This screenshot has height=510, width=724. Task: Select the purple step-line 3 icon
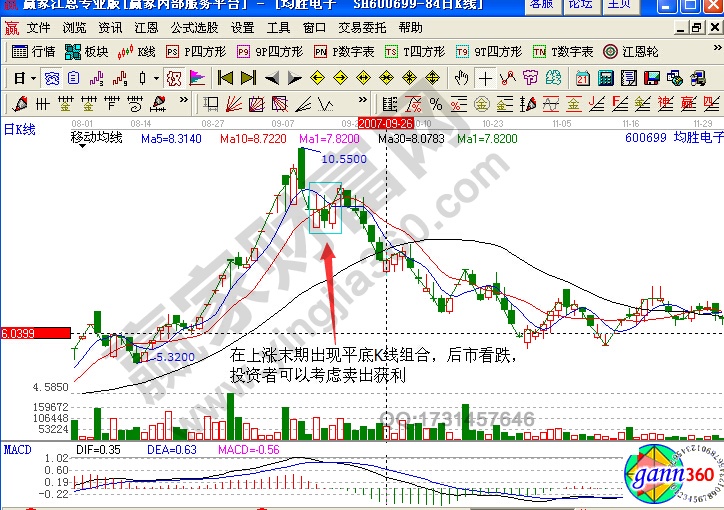pos(97,78)
